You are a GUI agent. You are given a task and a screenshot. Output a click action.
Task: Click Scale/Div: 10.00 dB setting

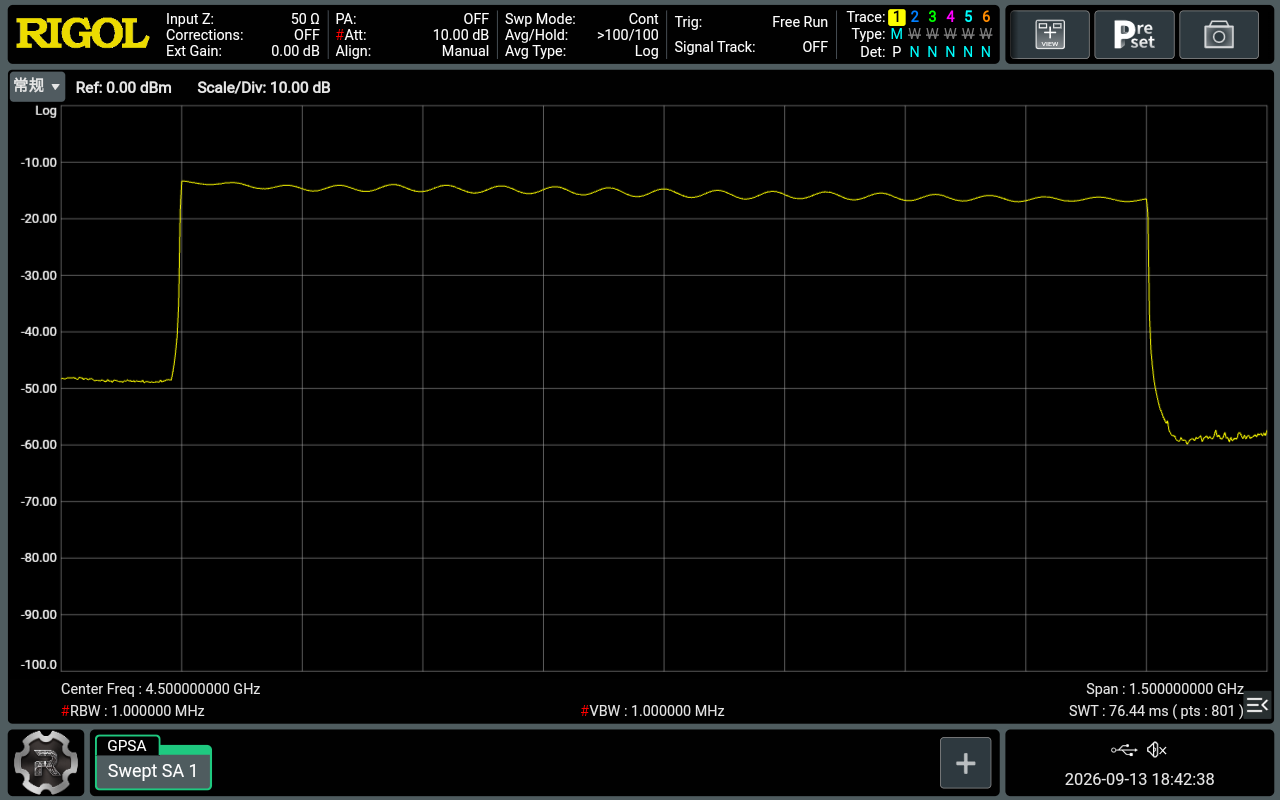[x=264, y=88]
